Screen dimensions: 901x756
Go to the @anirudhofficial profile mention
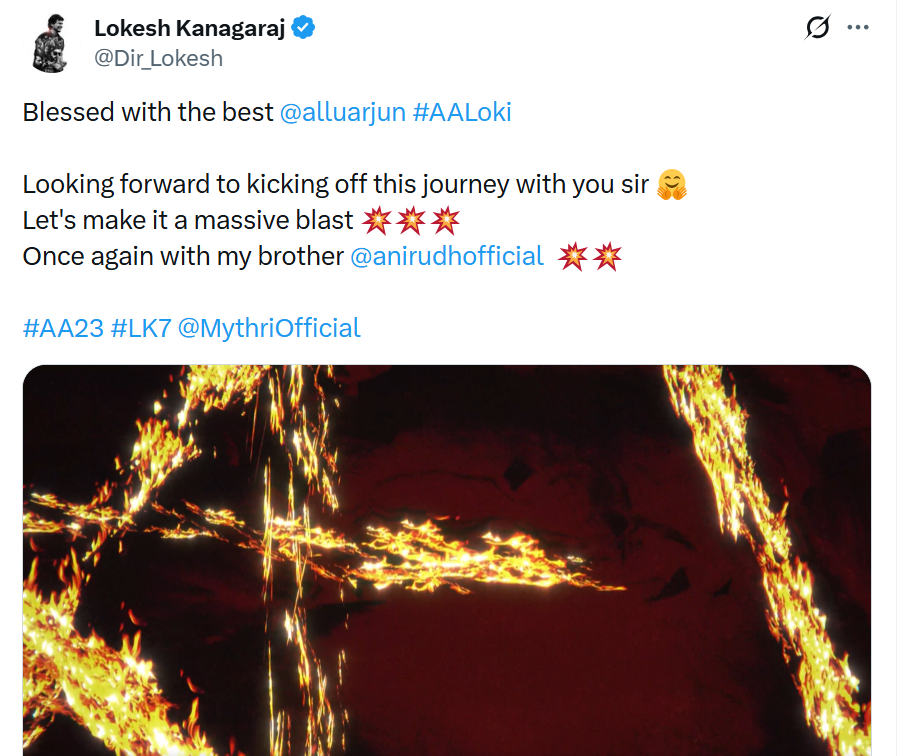(x=447, y=256)
